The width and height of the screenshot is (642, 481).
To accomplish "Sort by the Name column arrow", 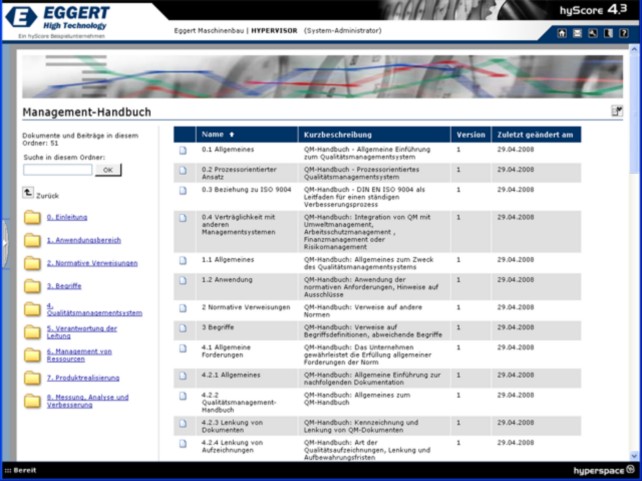I will (x=232, y=134).
